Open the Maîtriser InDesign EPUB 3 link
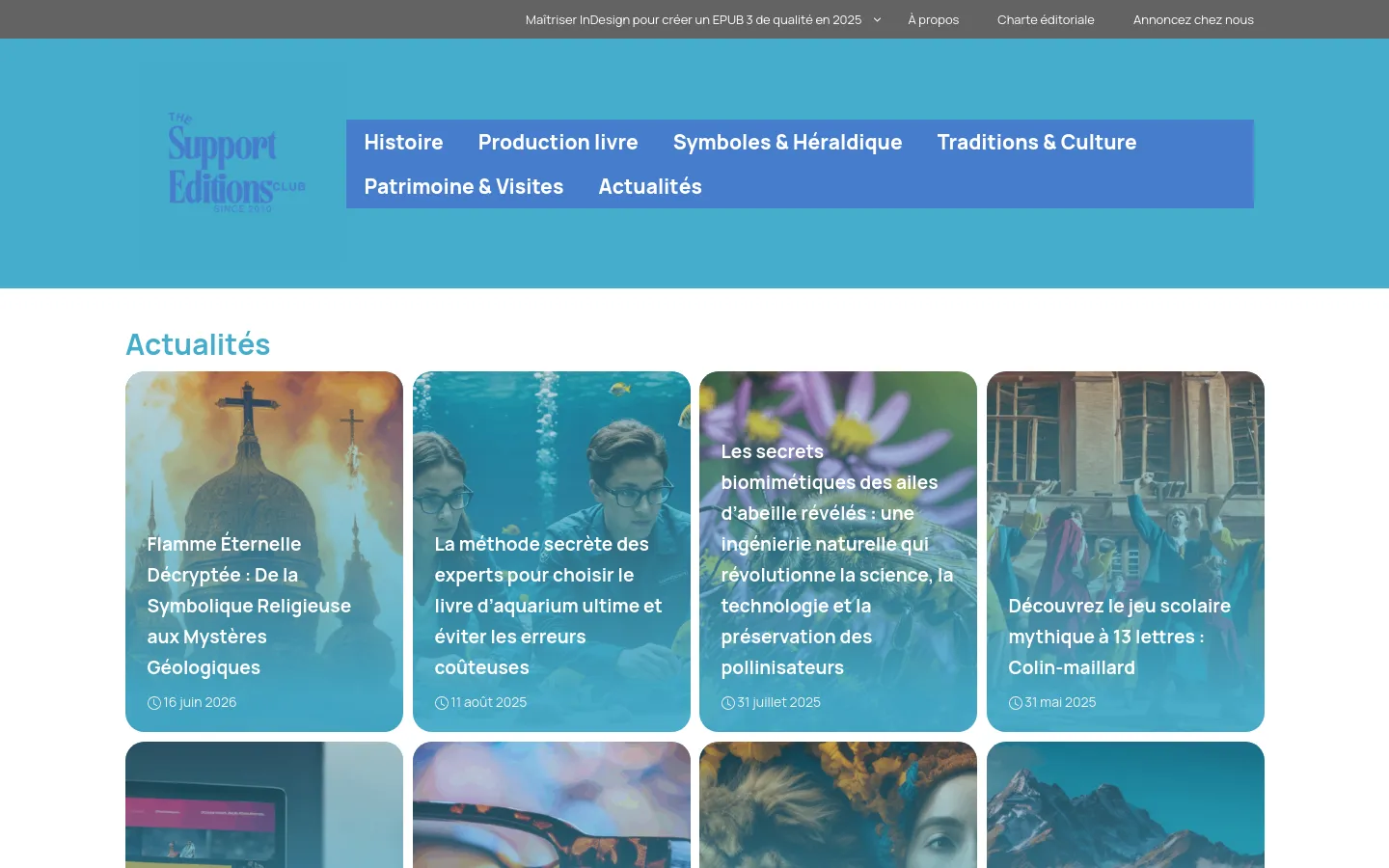1389x868 pixels. [694, 19]
